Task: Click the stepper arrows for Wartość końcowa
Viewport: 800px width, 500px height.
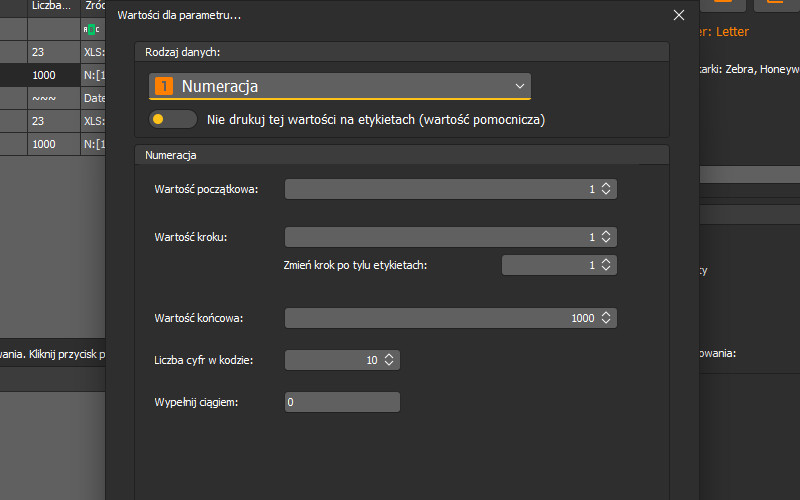Action: (606, 318)
